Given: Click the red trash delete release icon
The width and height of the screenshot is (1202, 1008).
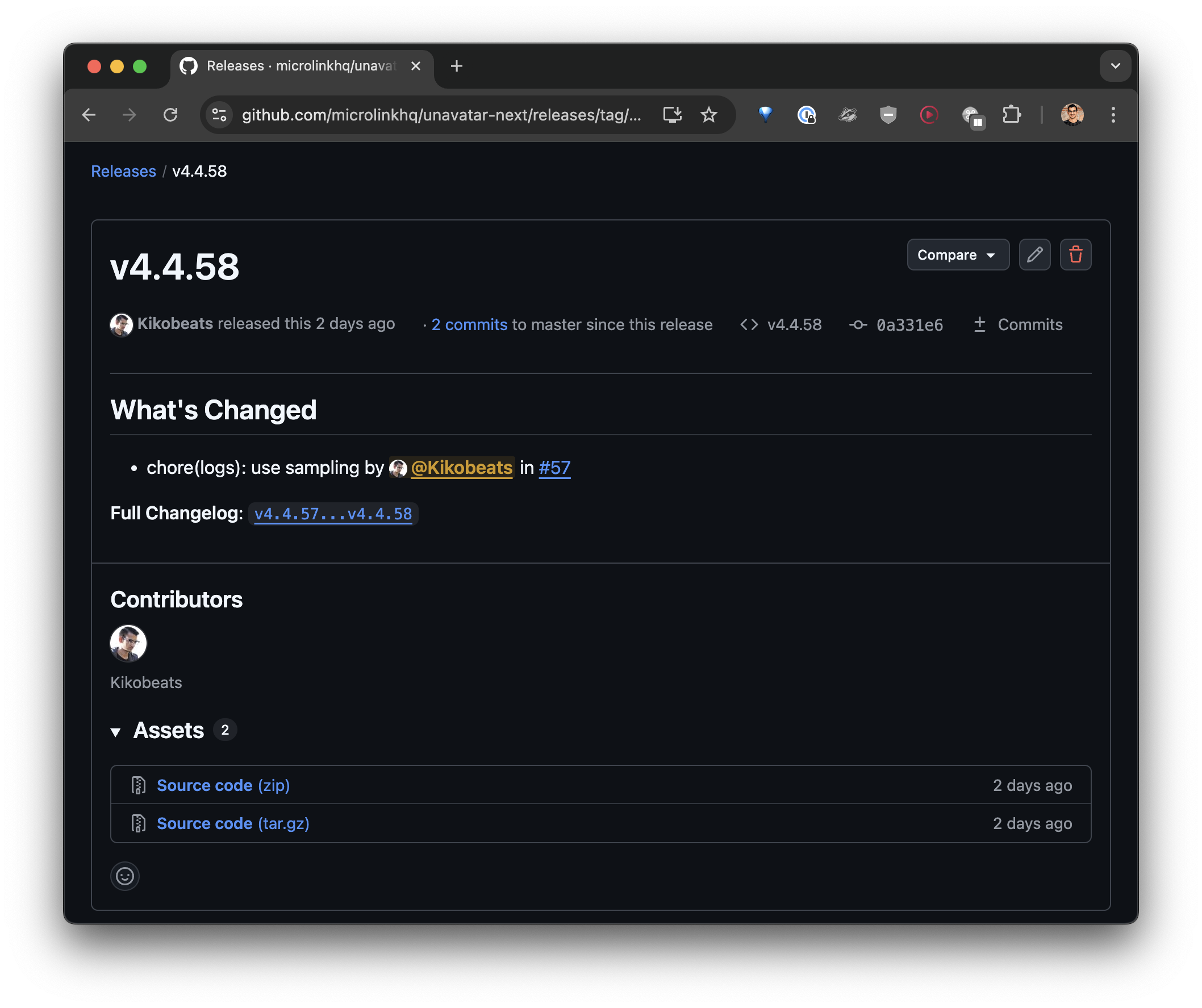Looking at the screenshot, I should point(1075,255).
